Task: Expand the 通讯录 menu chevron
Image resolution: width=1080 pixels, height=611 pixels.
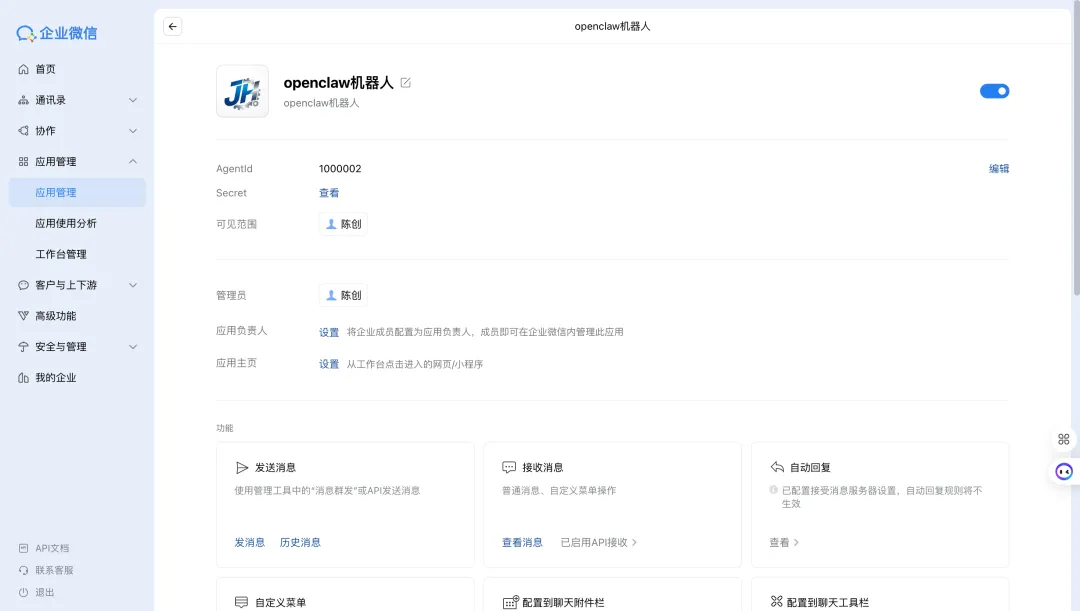Action: point(133,100)
